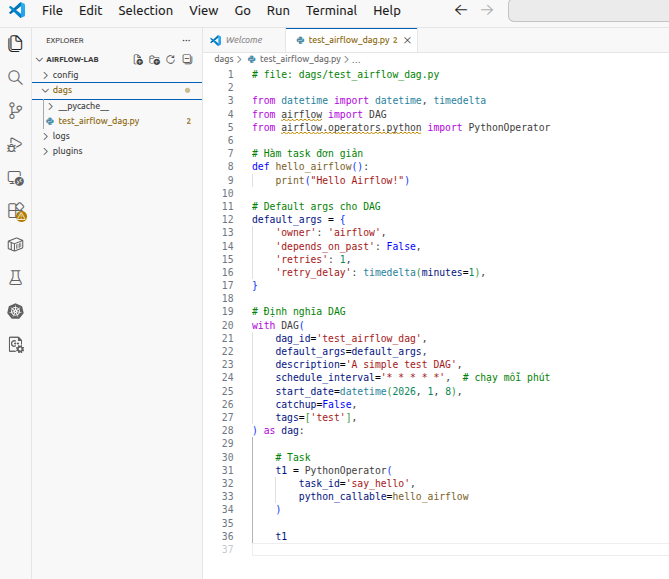The width and height of the screenshot is (669, 579).
Task: Open the Run and Debug view
Action: [x=15, y=144]
